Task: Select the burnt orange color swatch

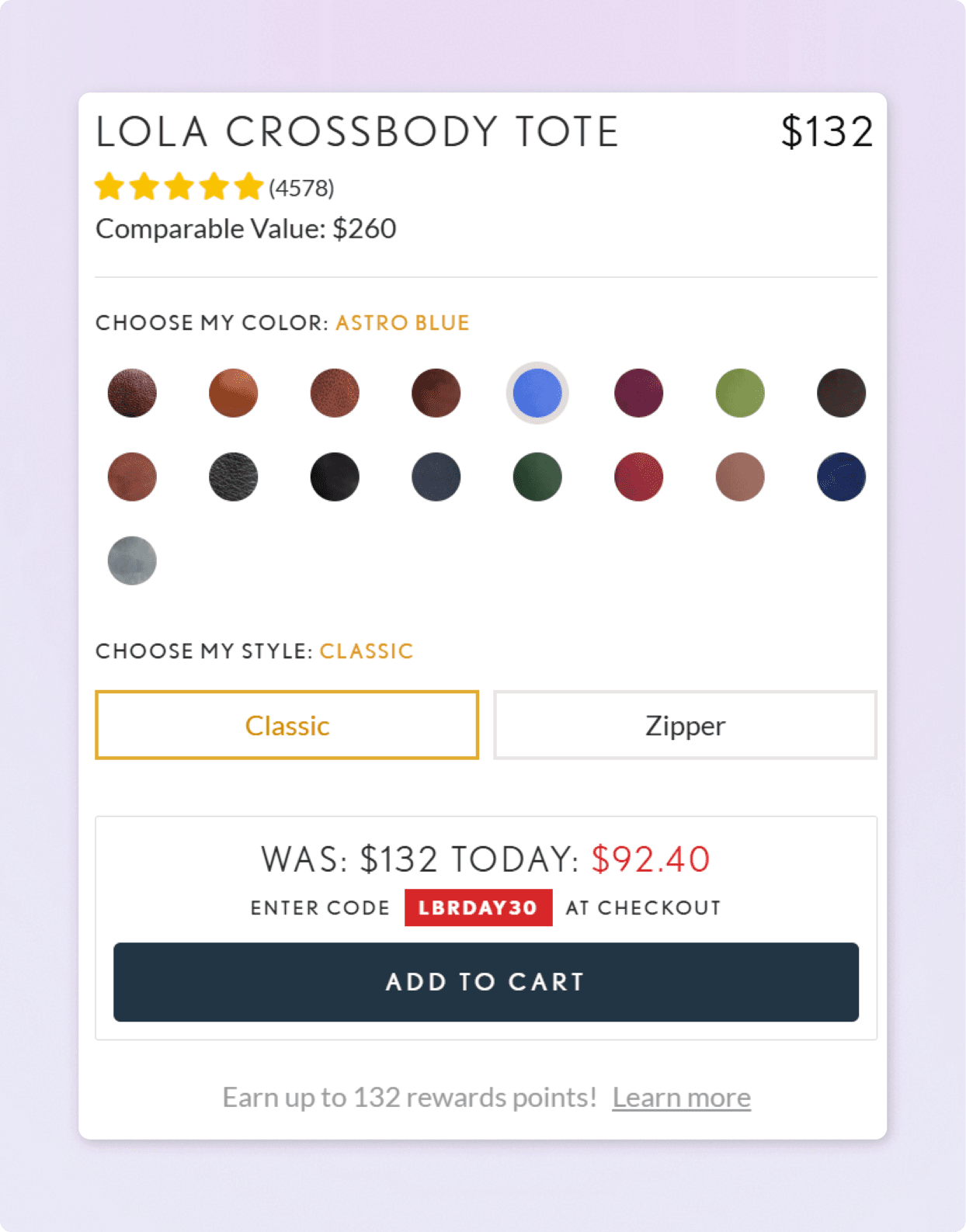Action: click(233, 393)
